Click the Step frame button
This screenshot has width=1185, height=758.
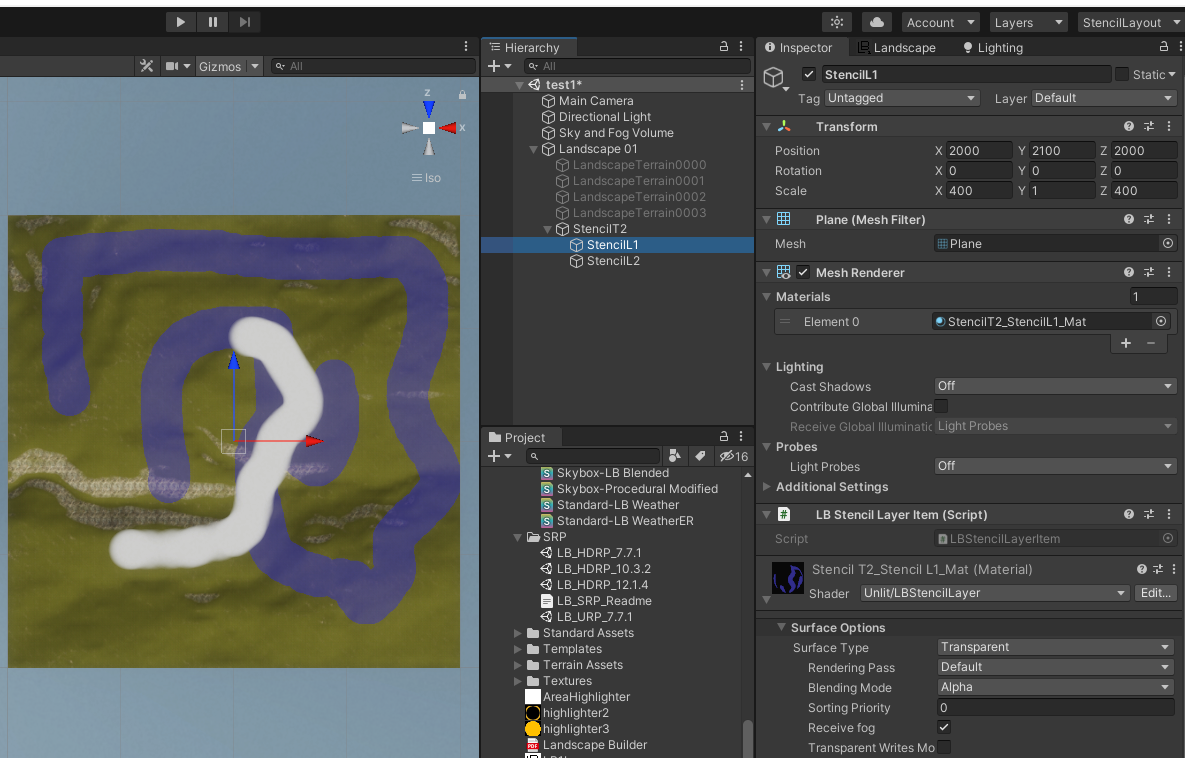coord(243,21)
